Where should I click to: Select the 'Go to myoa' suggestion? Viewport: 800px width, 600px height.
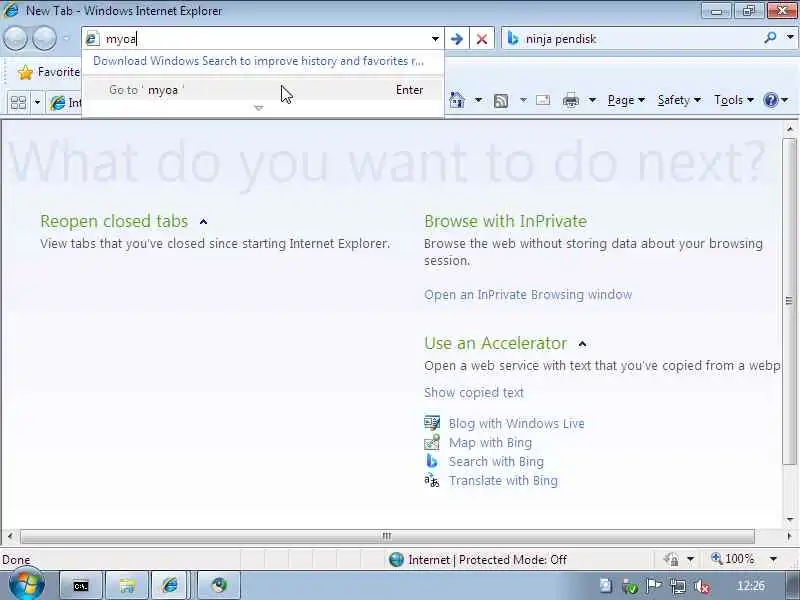263,90
